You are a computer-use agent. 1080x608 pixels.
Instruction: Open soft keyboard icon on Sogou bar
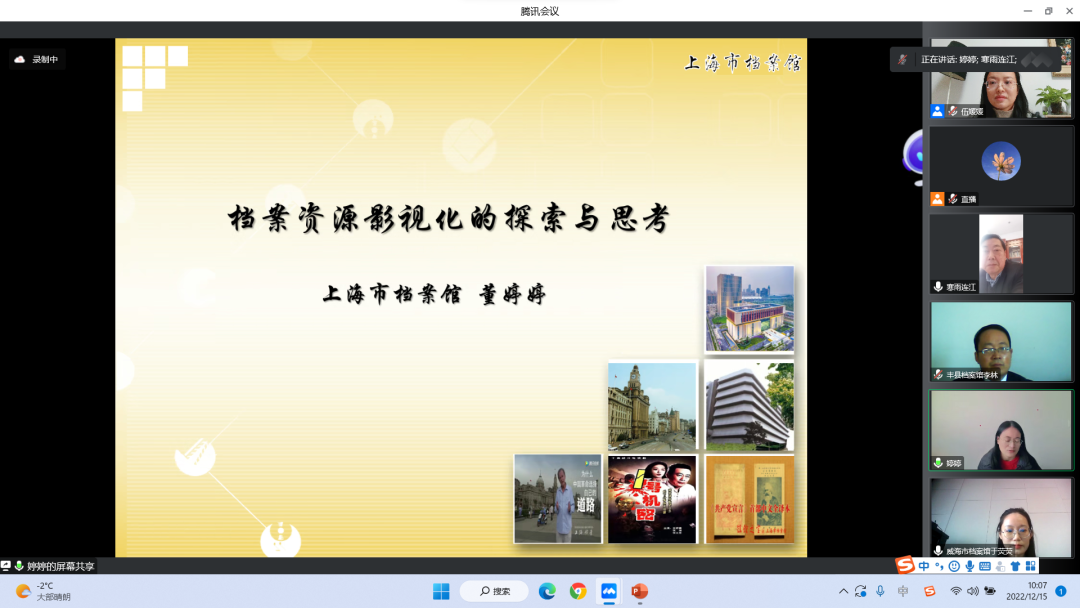pyautogui.click(x=985, y=566)
